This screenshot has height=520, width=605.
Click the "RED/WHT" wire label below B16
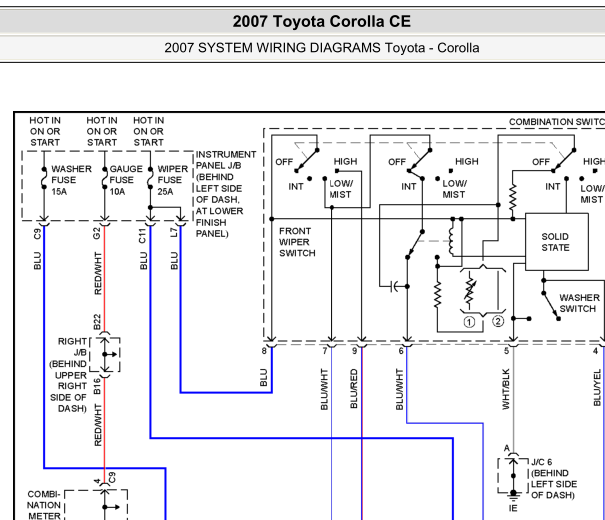[98, 425]
